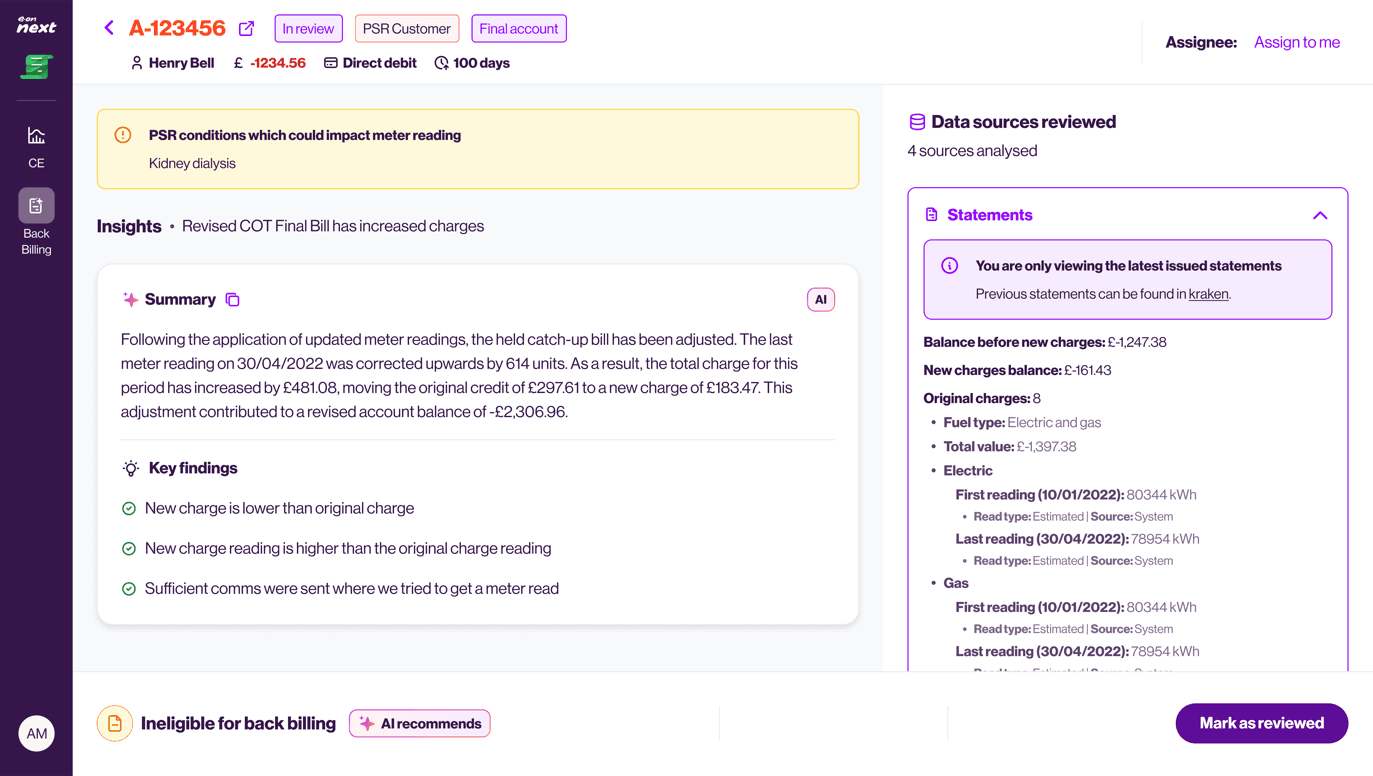1373x776 pixels.
Task: Collapse the Statements section chevron
Action: point(1320,215)
